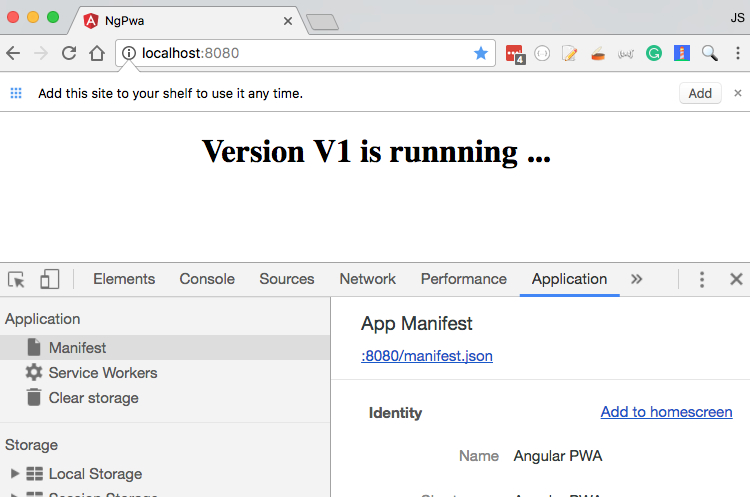Activate the DevTools inspect element tool
Screen dimensions: 750x497
coord(16,279)
